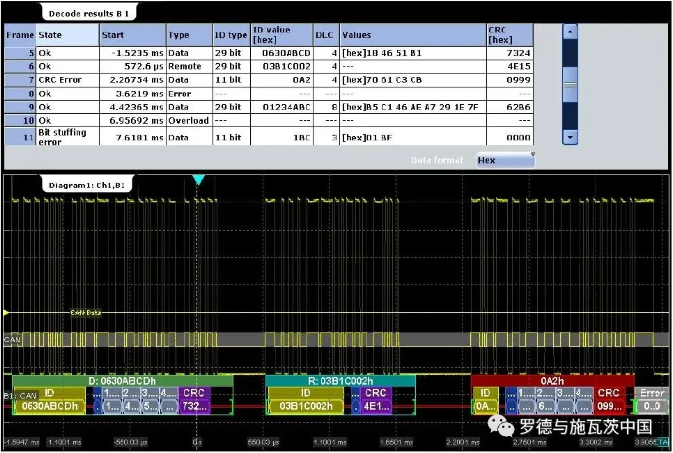Select the cyan trigger position marker
This screenshot has width=673, height=453.
pos(198,180)
